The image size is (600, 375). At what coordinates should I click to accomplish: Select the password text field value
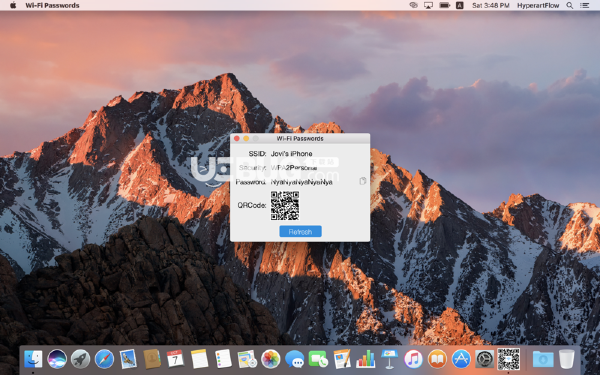tap(302, 182)
